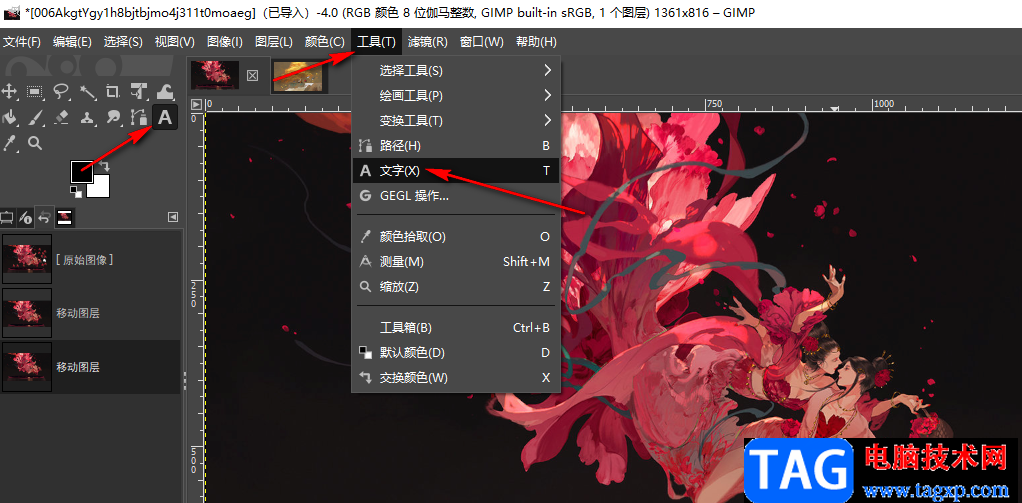
Task: Select the Move tool in toolbox
Action: pos(9,91)
